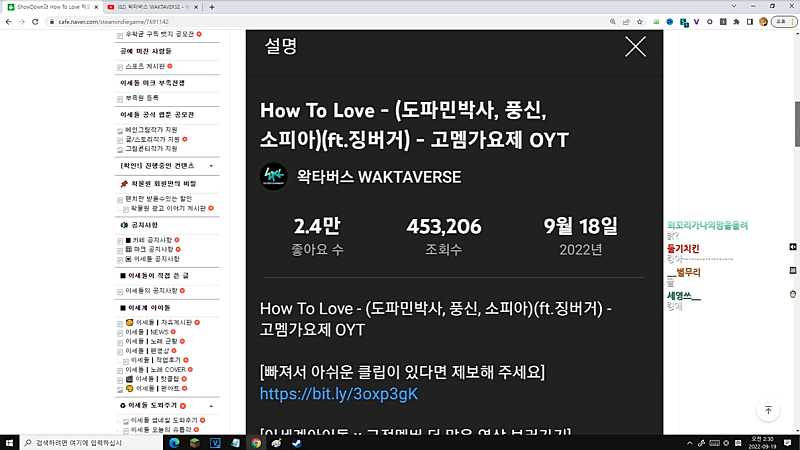Open a new browser tab
Screen dimensions: 800x450
pyautogui.click(x=212, y=7)
